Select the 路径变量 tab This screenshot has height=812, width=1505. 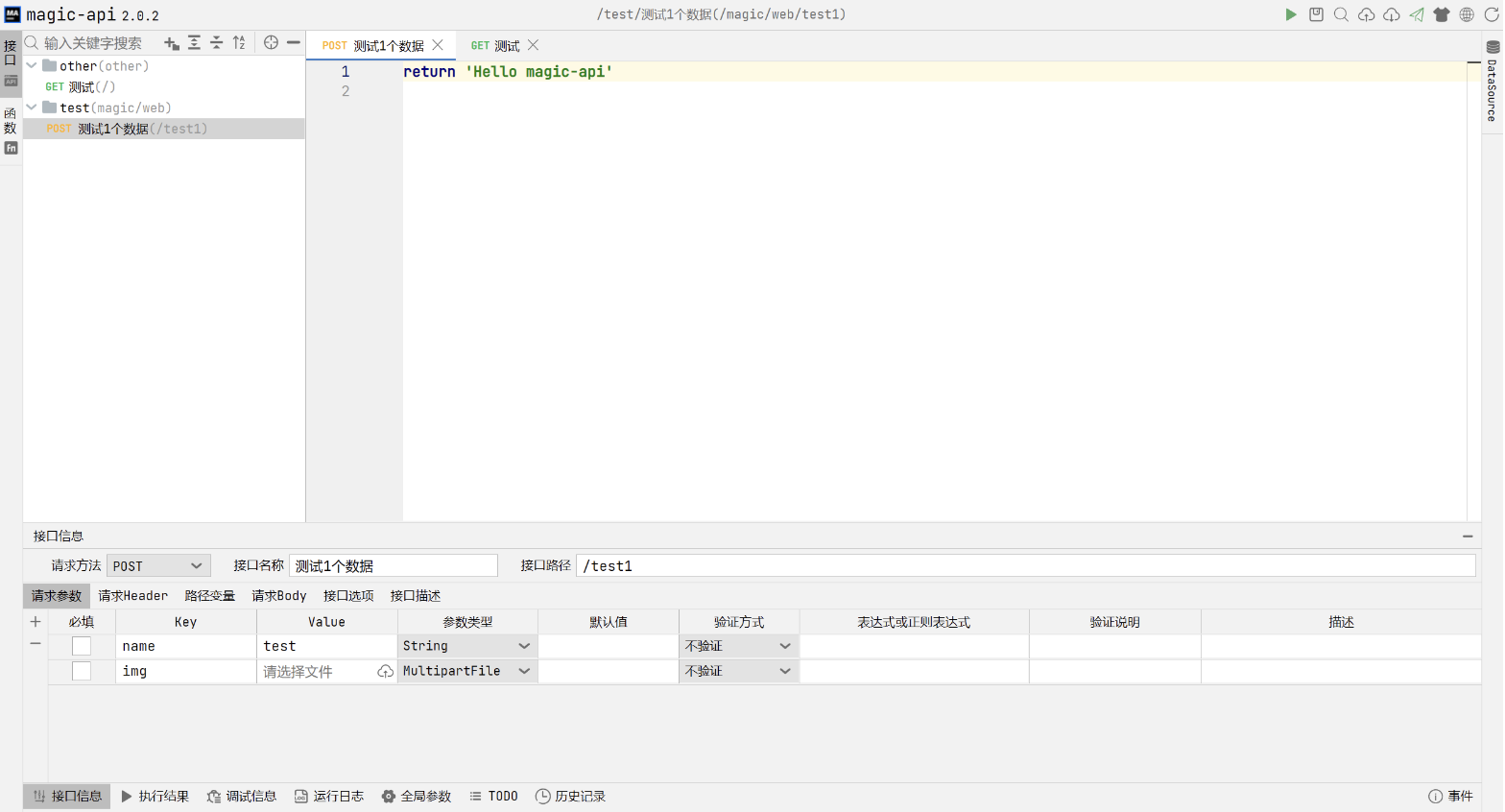(210, 596)
